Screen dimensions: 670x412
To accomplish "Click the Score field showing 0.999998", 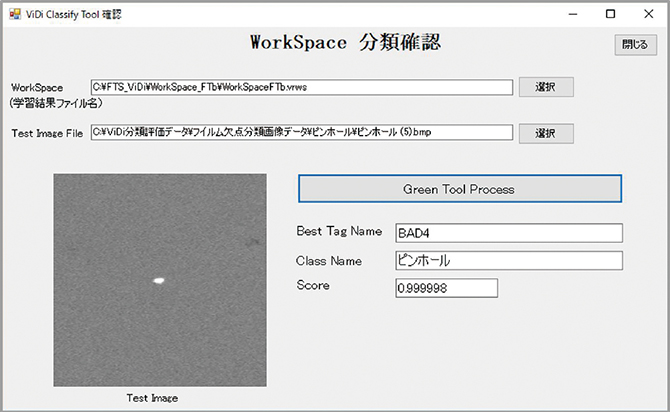I will point(447,288).
